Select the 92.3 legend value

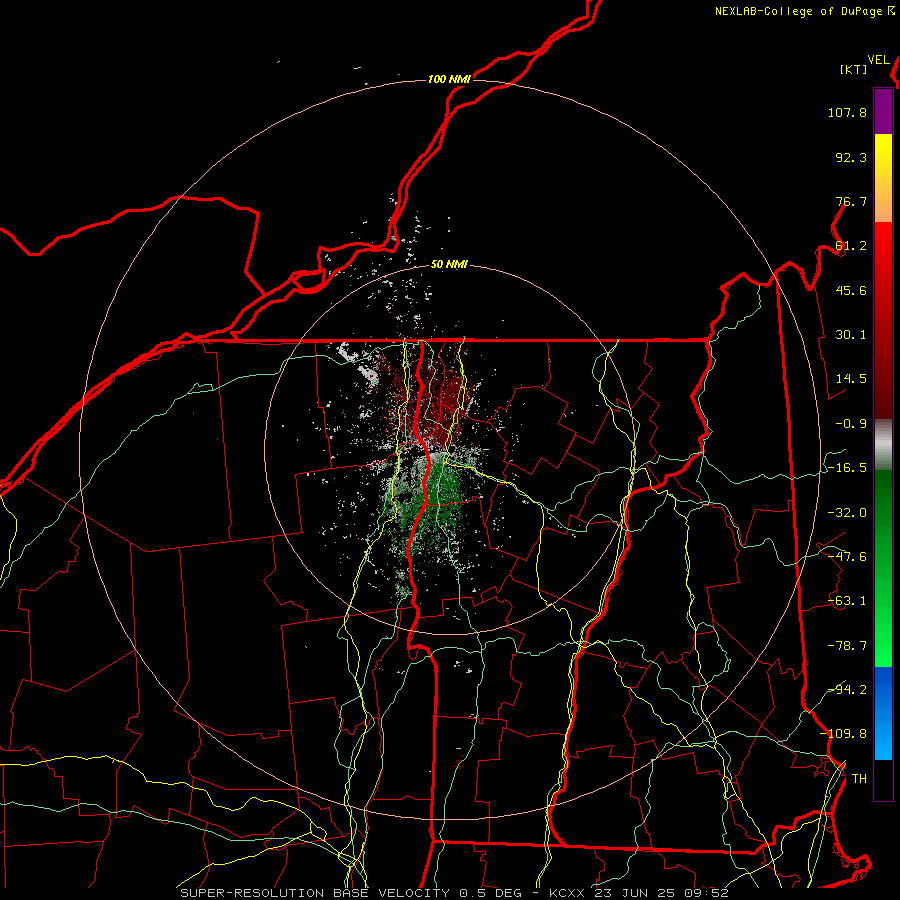851,157
